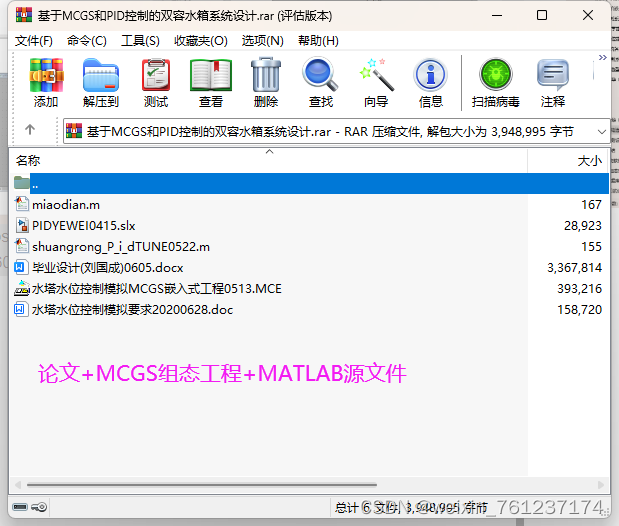Click the miaodian.m file icon
The height and width of the screenshot is (526, 619).
[x=22, y=204]
